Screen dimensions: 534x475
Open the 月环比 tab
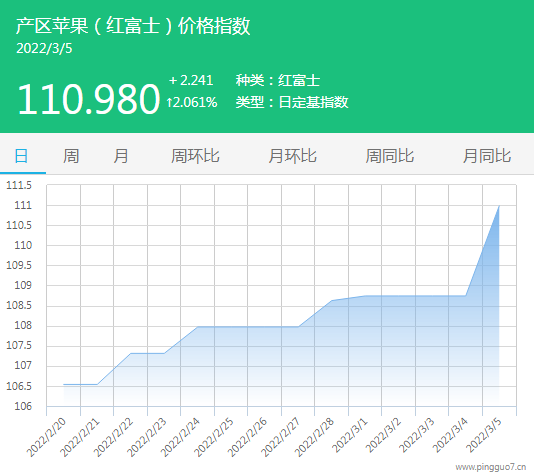coord(293,156)
